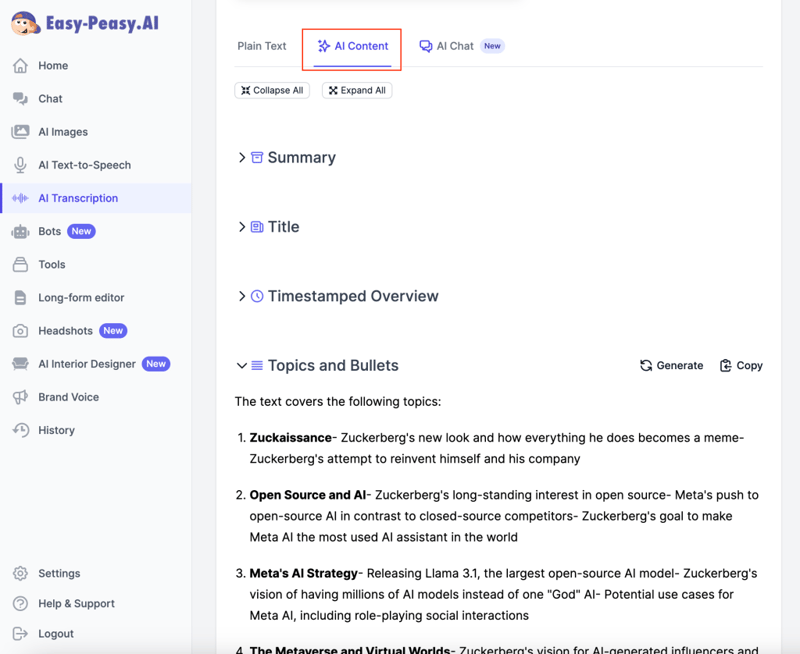Click the Bots robot icon
Screen dimensions: 800x654
tap(20, 231)
